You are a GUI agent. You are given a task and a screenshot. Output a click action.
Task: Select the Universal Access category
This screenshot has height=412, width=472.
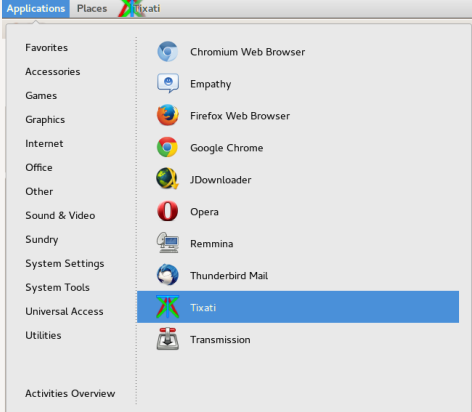64,312
